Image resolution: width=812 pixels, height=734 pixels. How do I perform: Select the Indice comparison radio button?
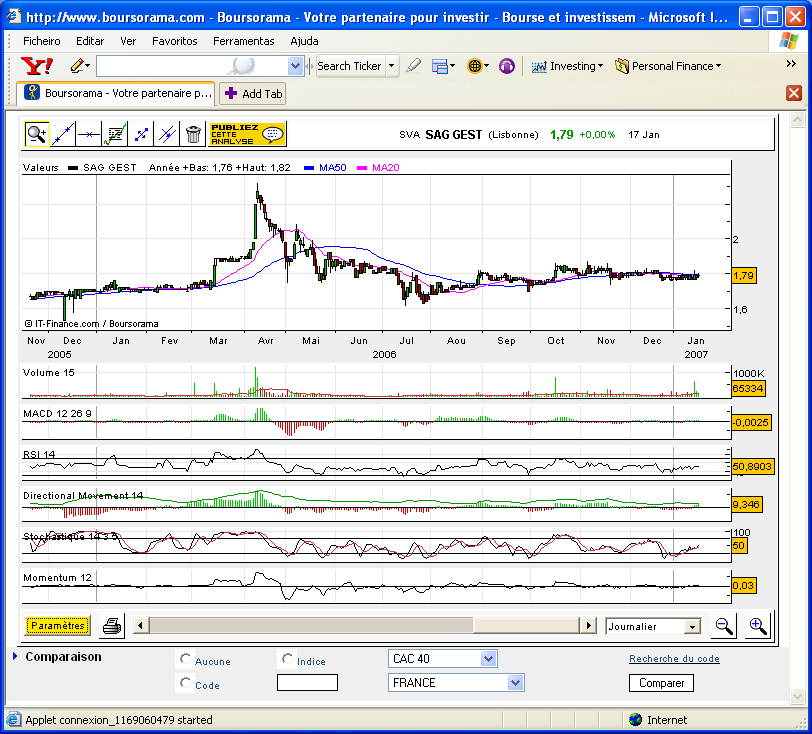tap(288, 660)
